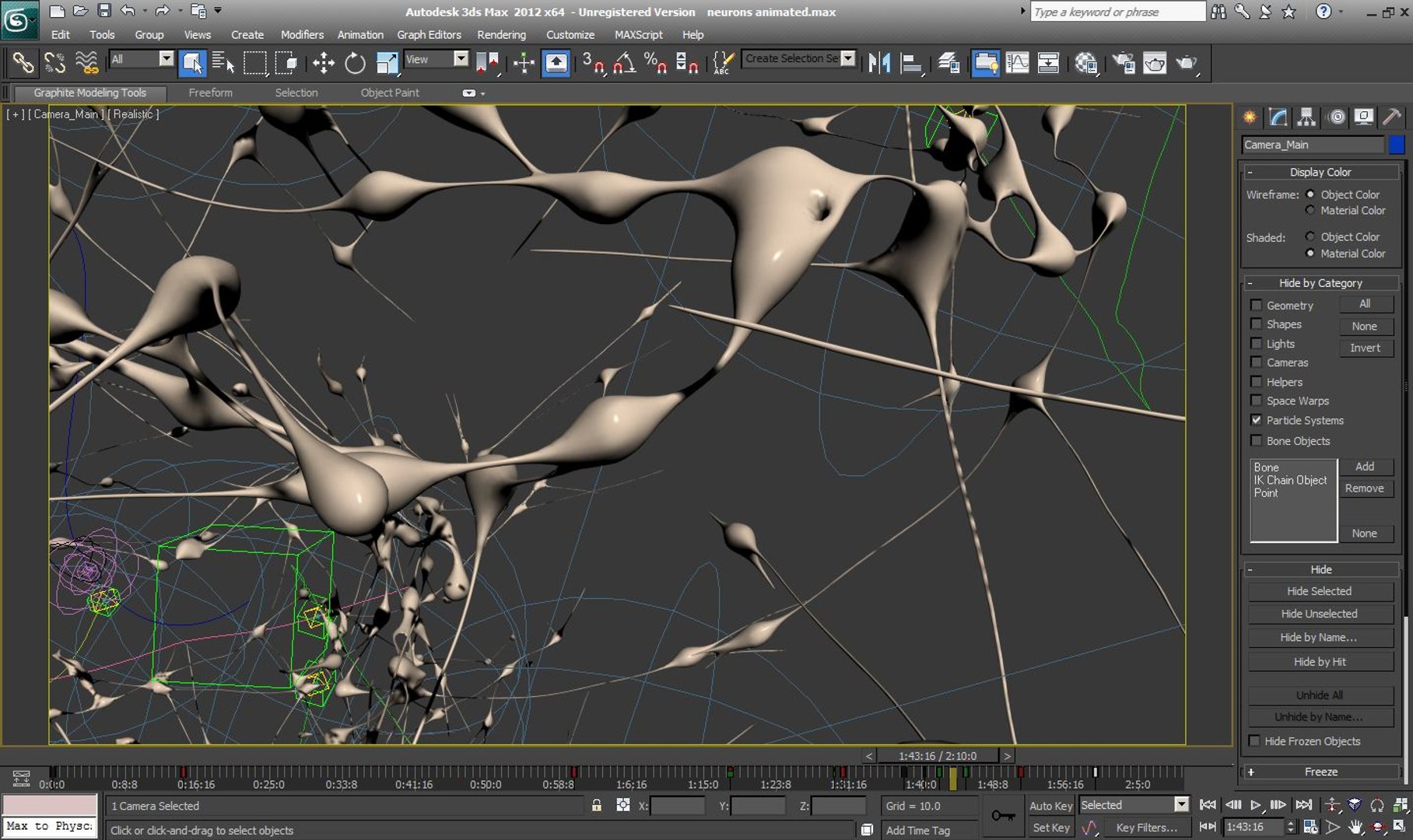The height and width of the screenshot is (840, 1413).
Task: Open Select by Name dialog
Action: 223,62
